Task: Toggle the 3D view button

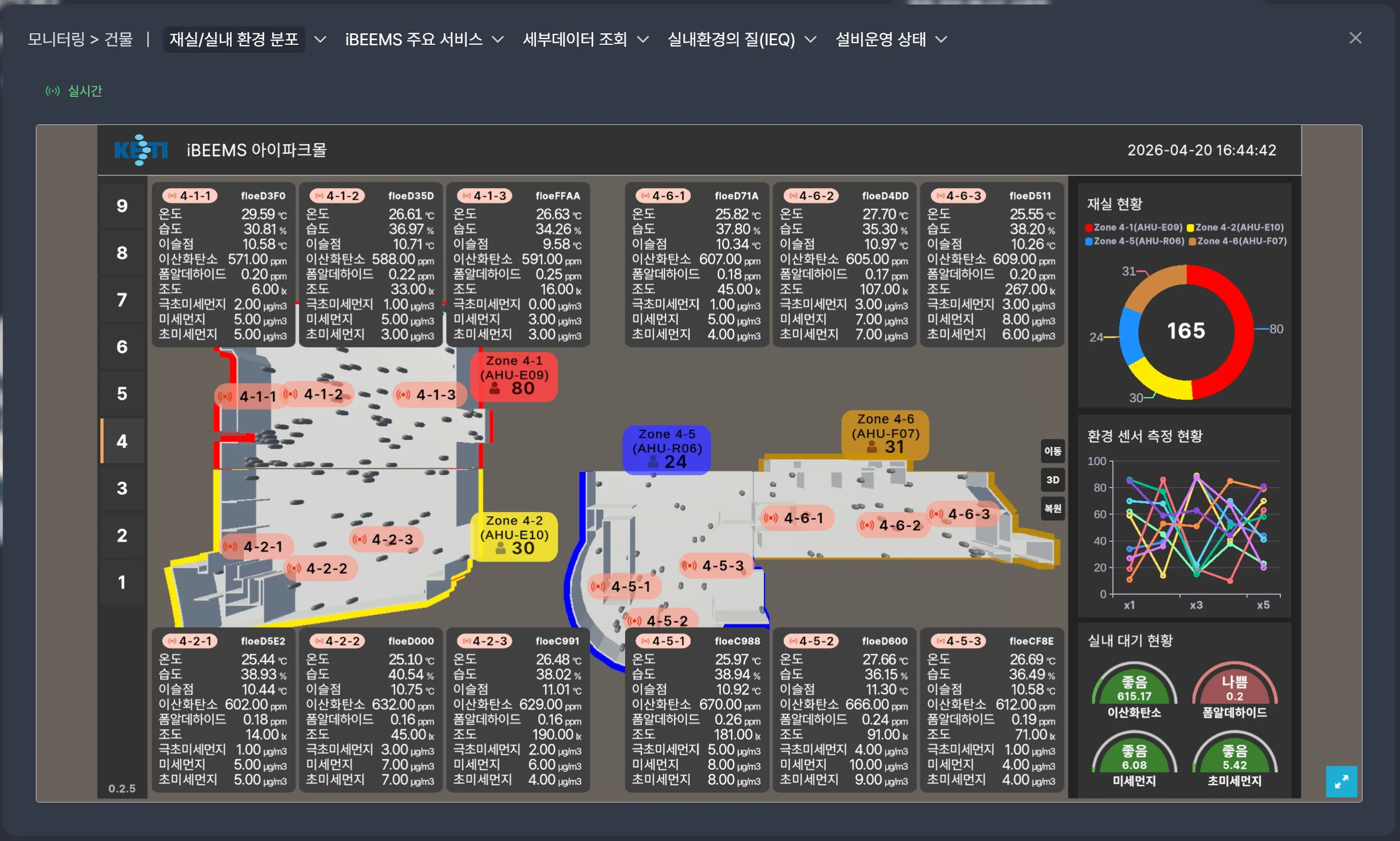Action: point(1053,479)
